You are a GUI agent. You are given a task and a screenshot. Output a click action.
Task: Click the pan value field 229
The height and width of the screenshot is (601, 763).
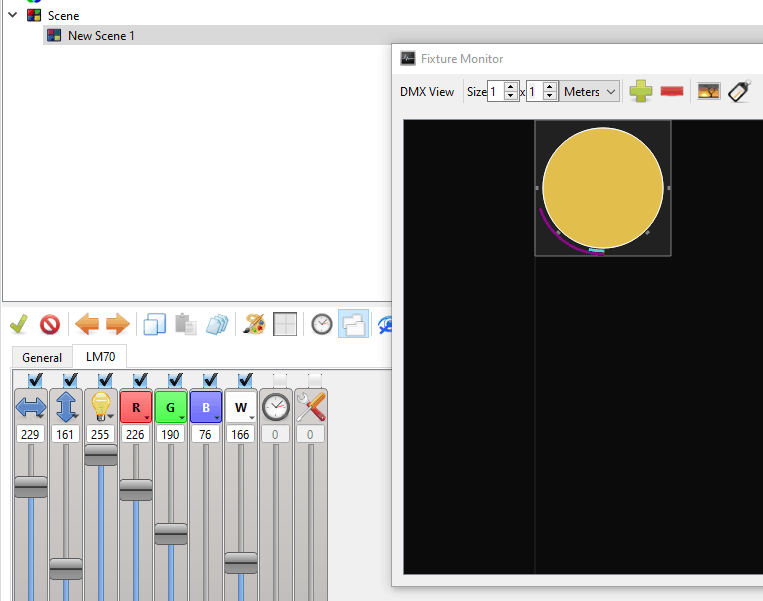[30, 434]
